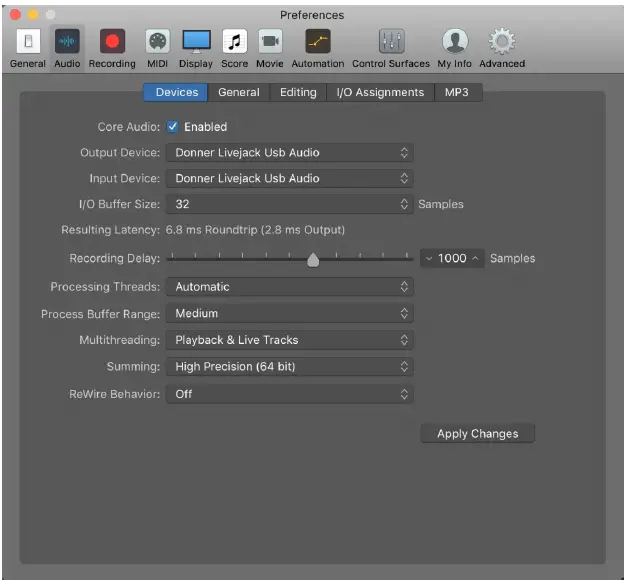The height and width of the screenshot is (586, 637).
Task: Open the Multithreading dropdown
Action: point(290,340)
